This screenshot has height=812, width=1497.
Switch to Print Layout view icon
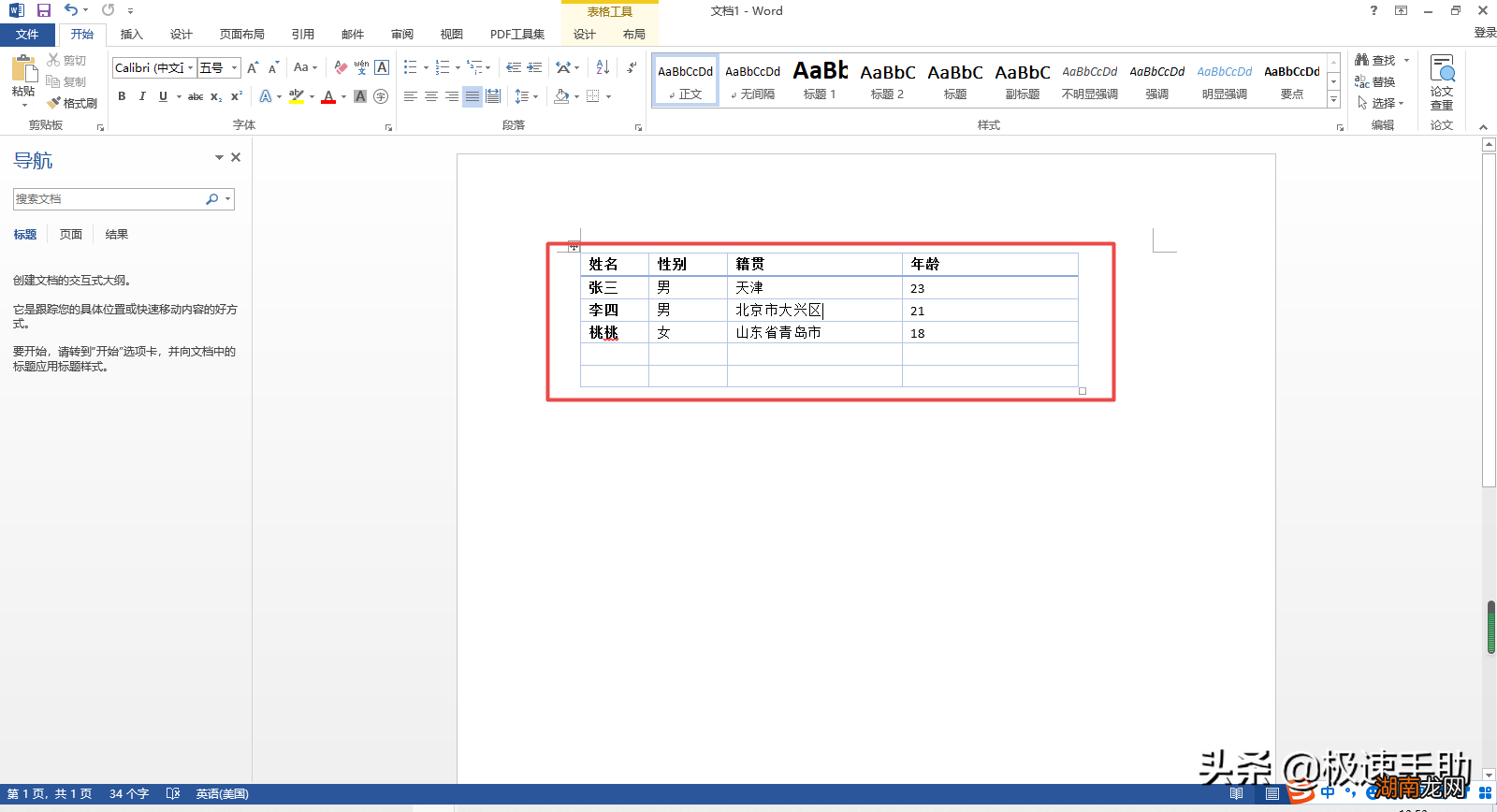[x=1272, y=793]
